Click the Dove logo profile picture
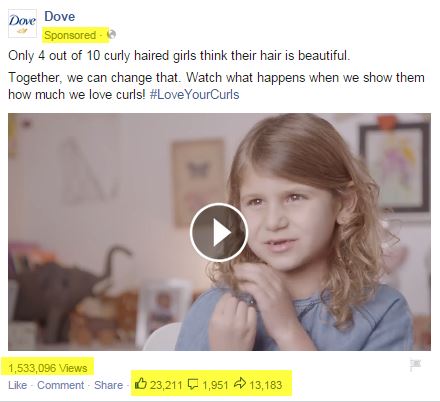The height and width of the screenshot is (402, 440). pyautogui.click(x=22, y=23)
